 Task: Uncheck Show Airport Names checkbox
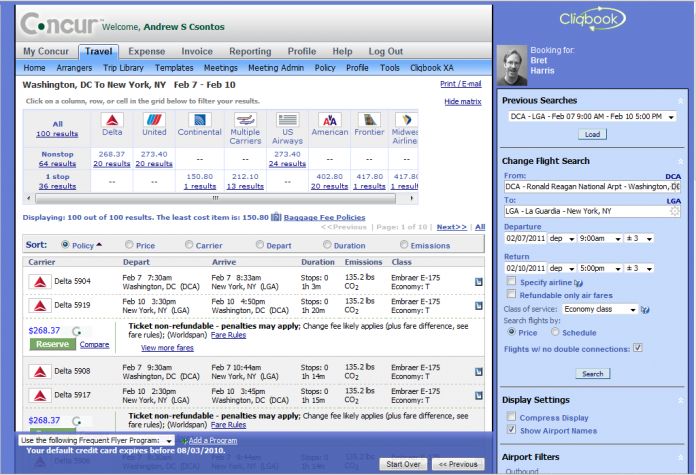(511, 429)
